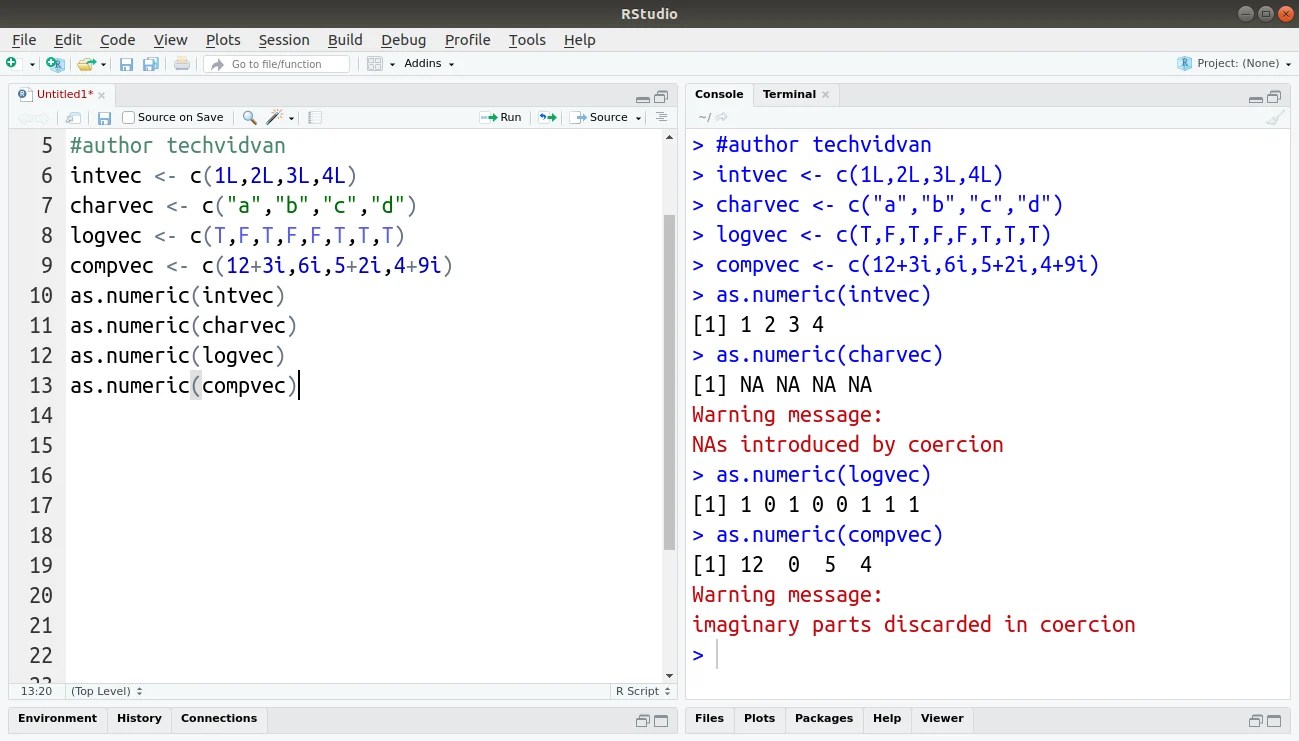This screenshot has height=741, width=1299.
Task: Clear the console with the broom icon
Action: pyautogui.click(x=1274, y=118)
